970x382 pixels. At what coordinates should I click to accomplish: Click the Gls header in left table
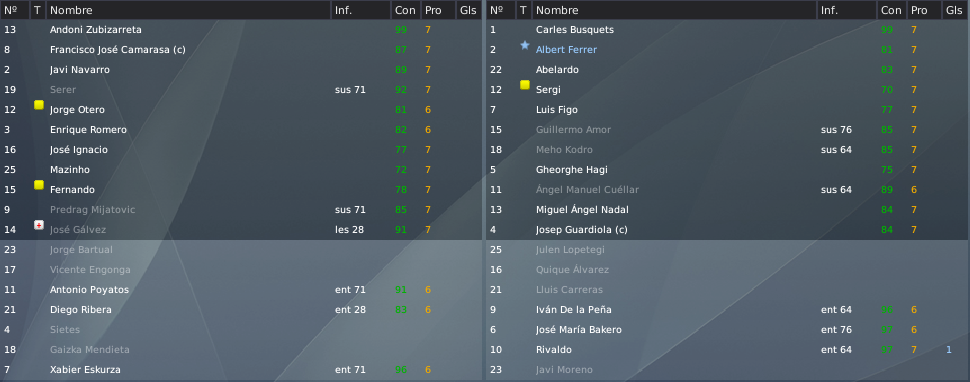[468, 10]
